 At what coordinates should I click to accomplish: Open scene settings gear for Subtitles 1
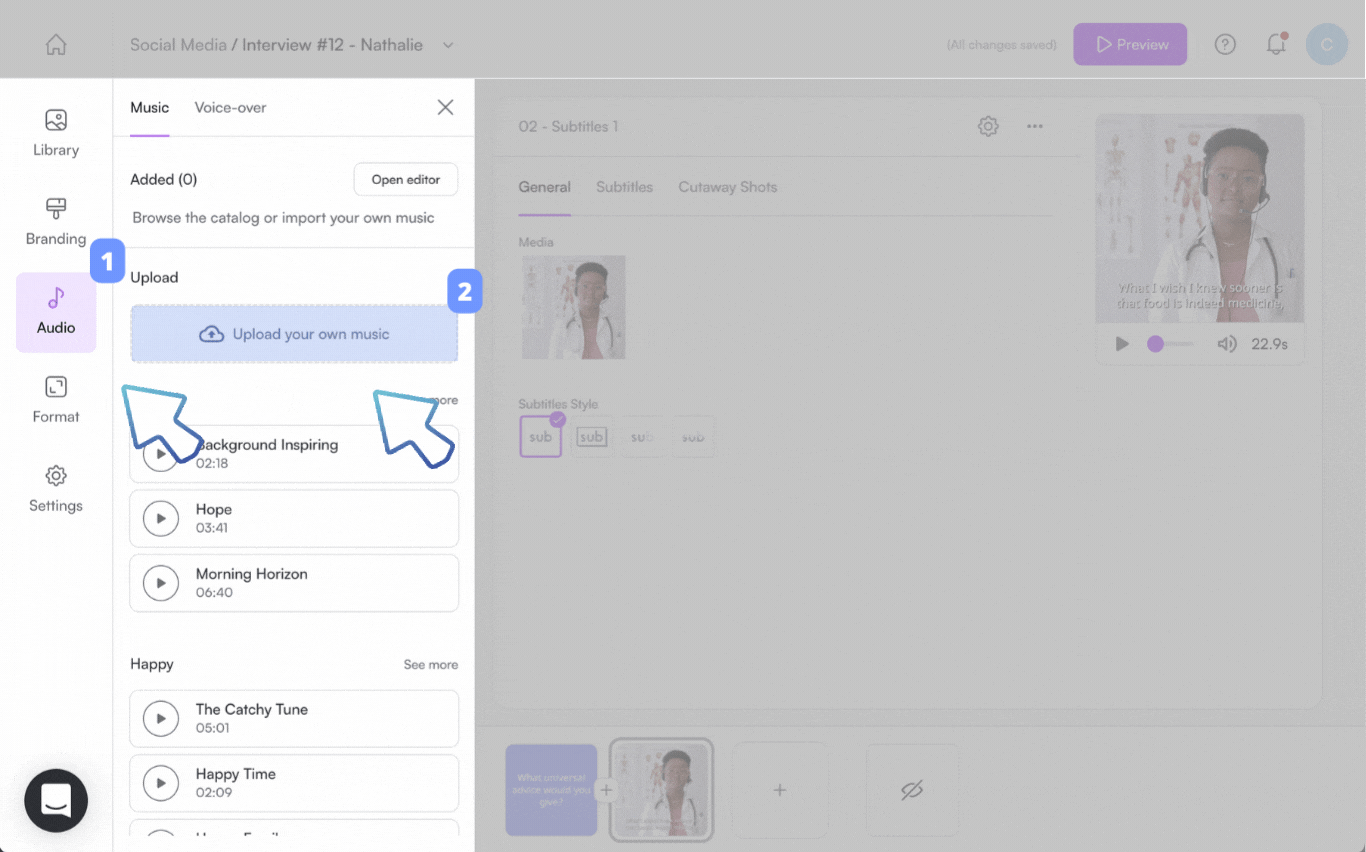coord(988,126)
